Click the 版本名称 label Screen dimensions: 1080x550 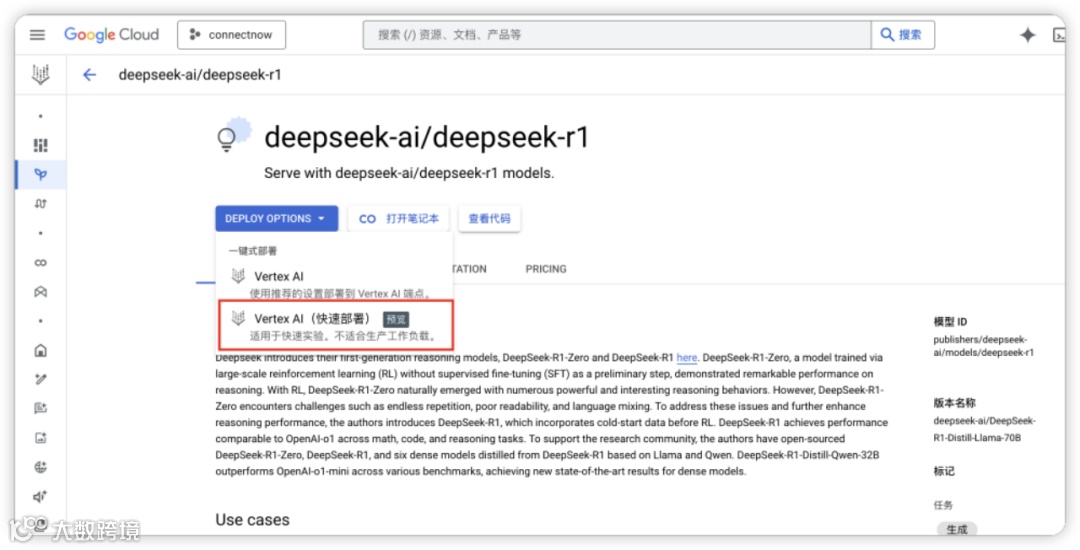tap(955, 403)
